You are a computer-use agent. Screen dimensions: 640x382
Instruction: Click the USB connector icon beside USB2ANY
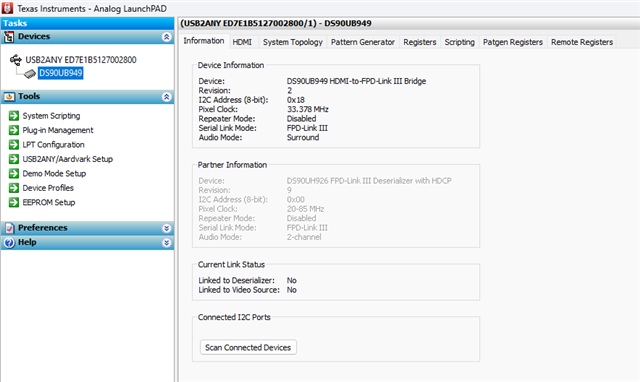coord(16,60)
